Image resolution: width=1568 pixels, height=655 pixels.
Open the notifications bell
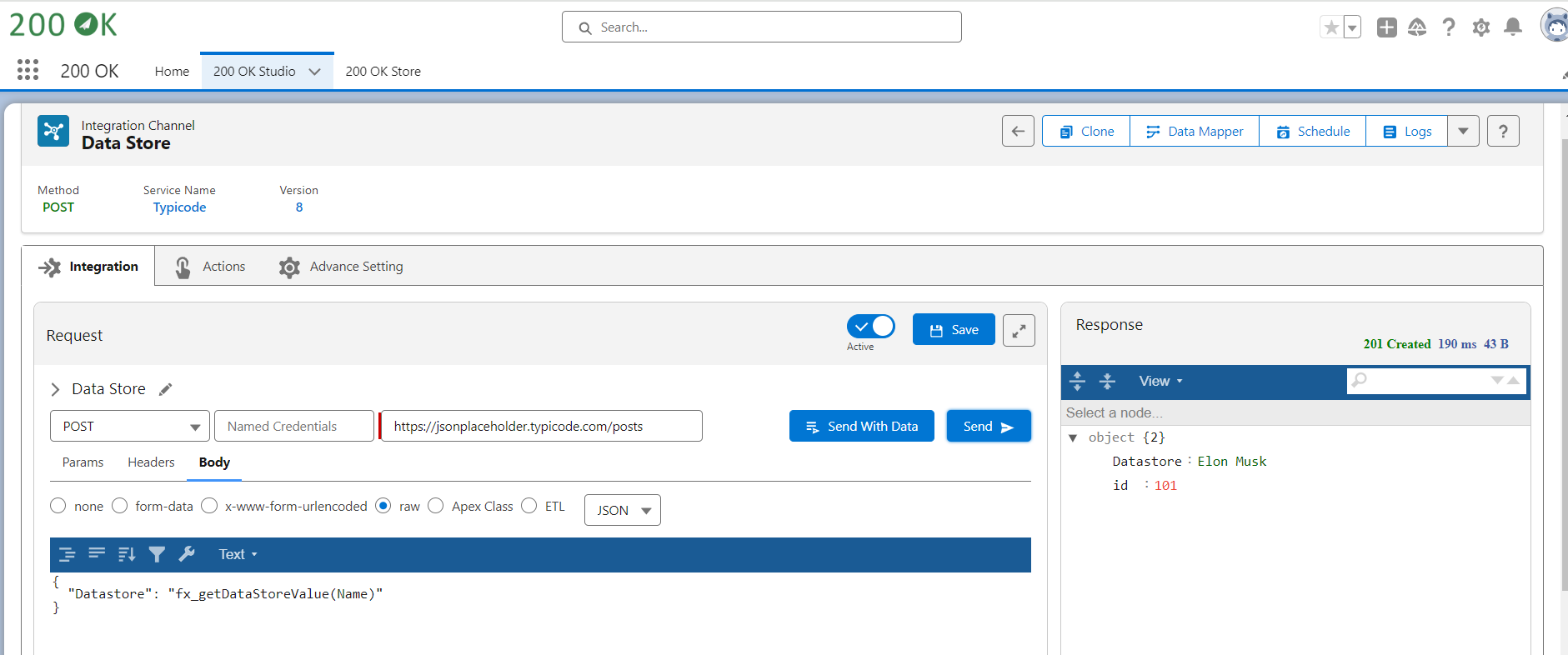(1512, 27)
